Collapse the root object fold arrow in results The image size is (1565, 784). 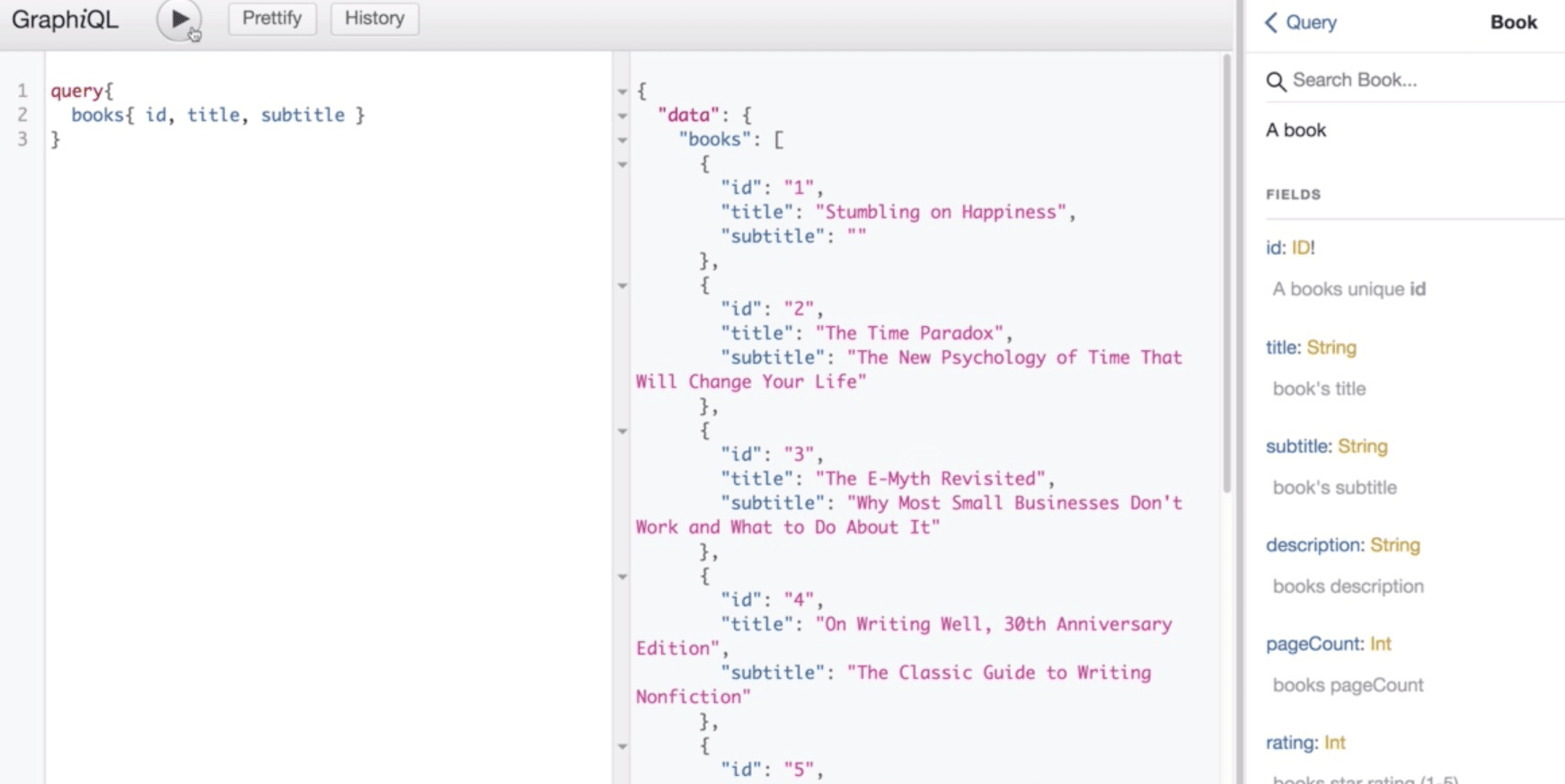click(622, 92)
